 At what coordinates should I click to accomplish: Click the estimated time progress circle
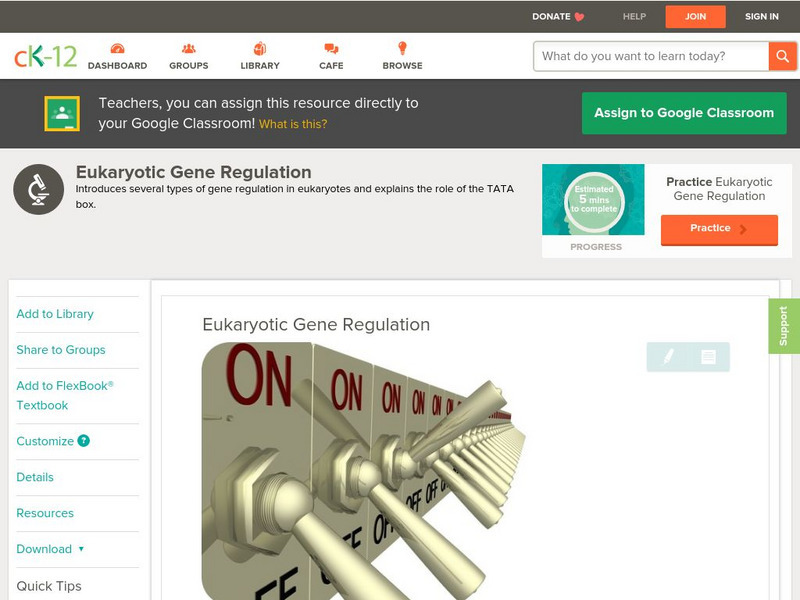(594, 199)
